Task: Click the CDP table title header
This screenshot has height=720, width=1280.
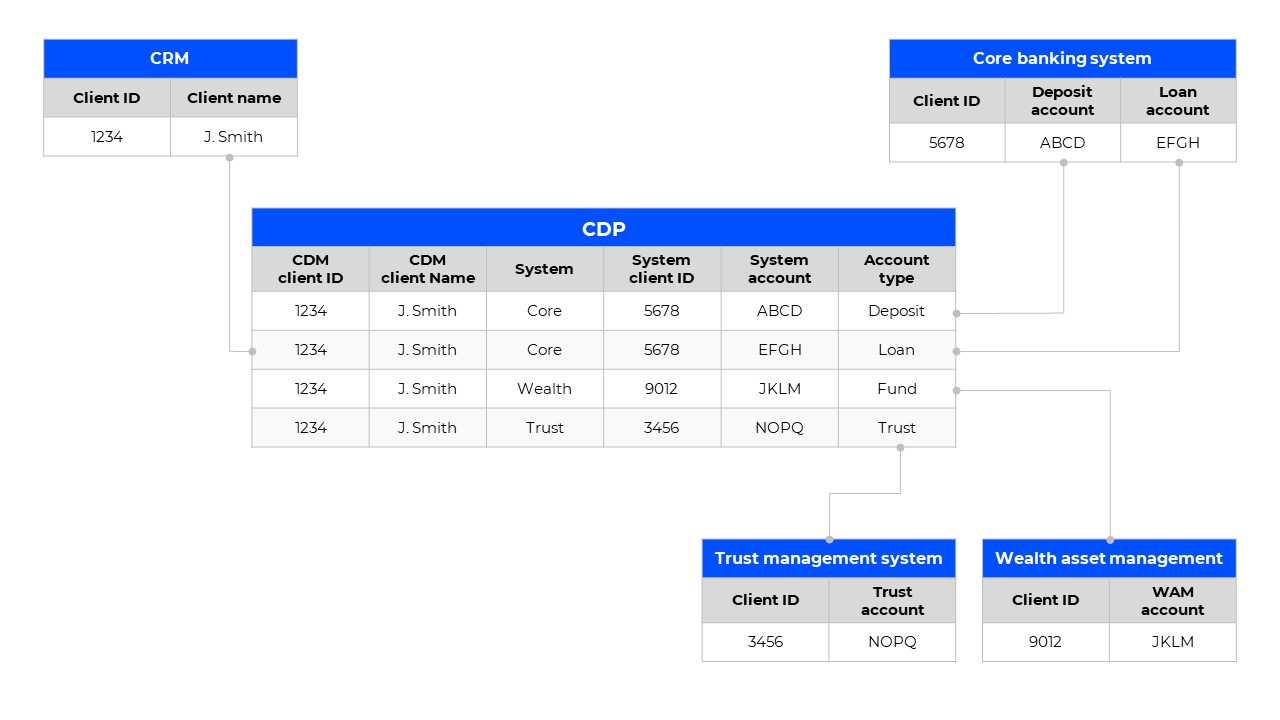Action: (x=603, y=229)
